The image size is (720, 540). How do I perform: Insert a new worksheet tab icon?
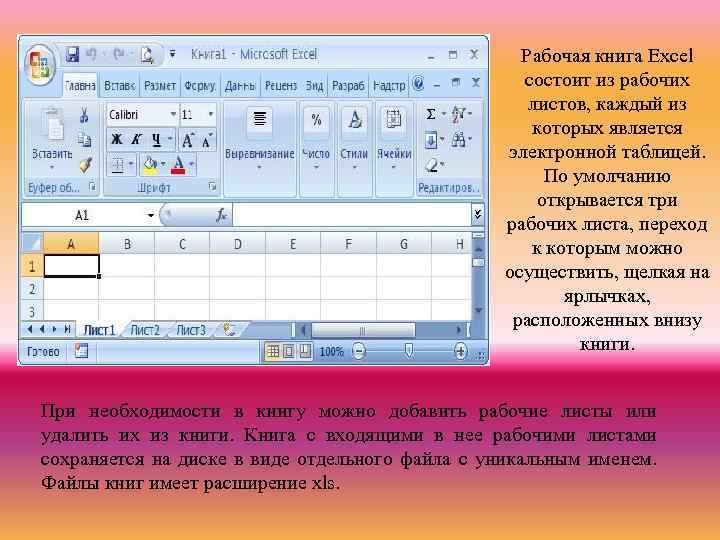229,330
